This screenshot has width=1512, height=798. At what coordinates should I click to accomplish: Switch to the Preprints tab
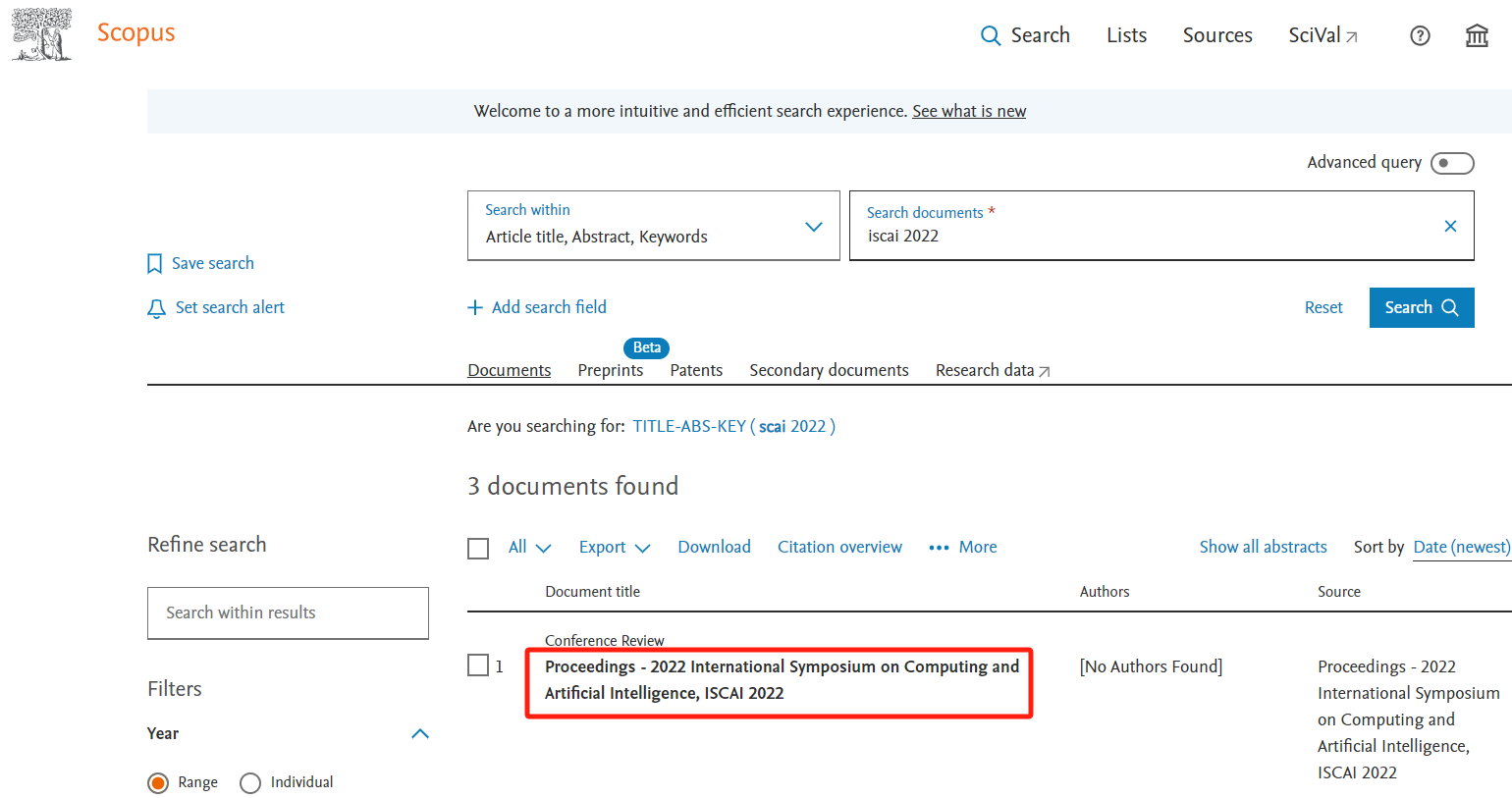(x=611, y=370)
